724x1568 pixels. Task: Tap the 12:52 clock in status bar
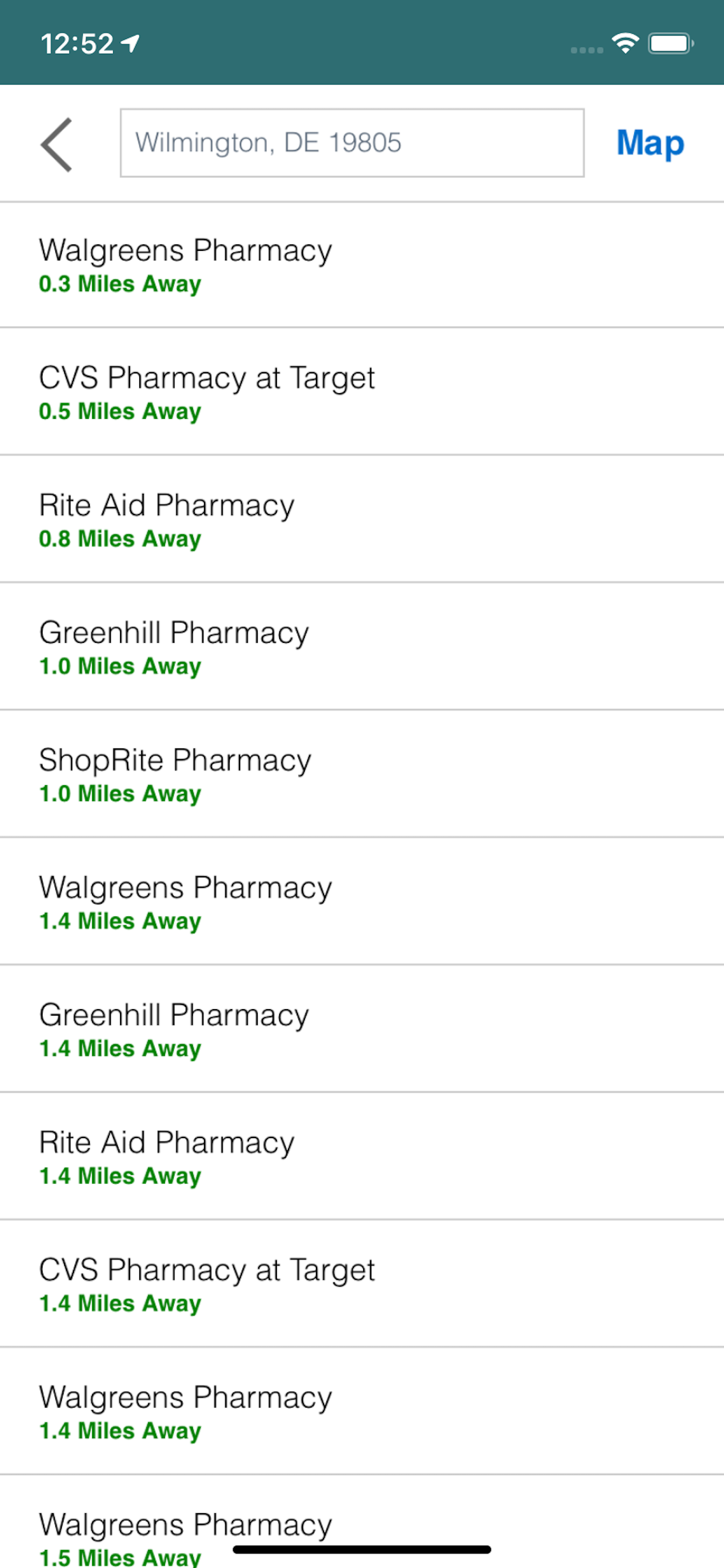[77, 44]
